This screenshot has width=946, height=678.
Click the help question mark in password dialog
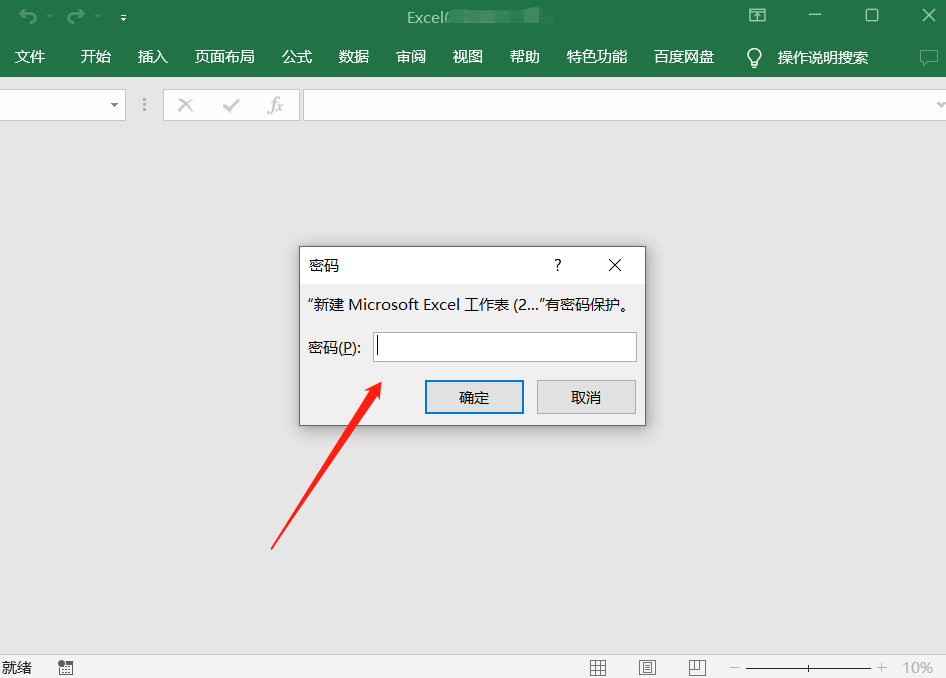[557, 265]
